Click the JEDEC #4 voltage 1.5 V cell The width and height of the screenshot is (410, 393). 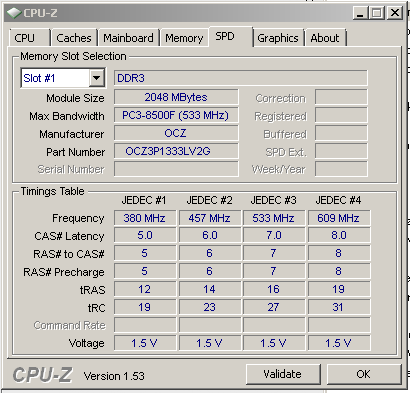click(x=339, y=343)
